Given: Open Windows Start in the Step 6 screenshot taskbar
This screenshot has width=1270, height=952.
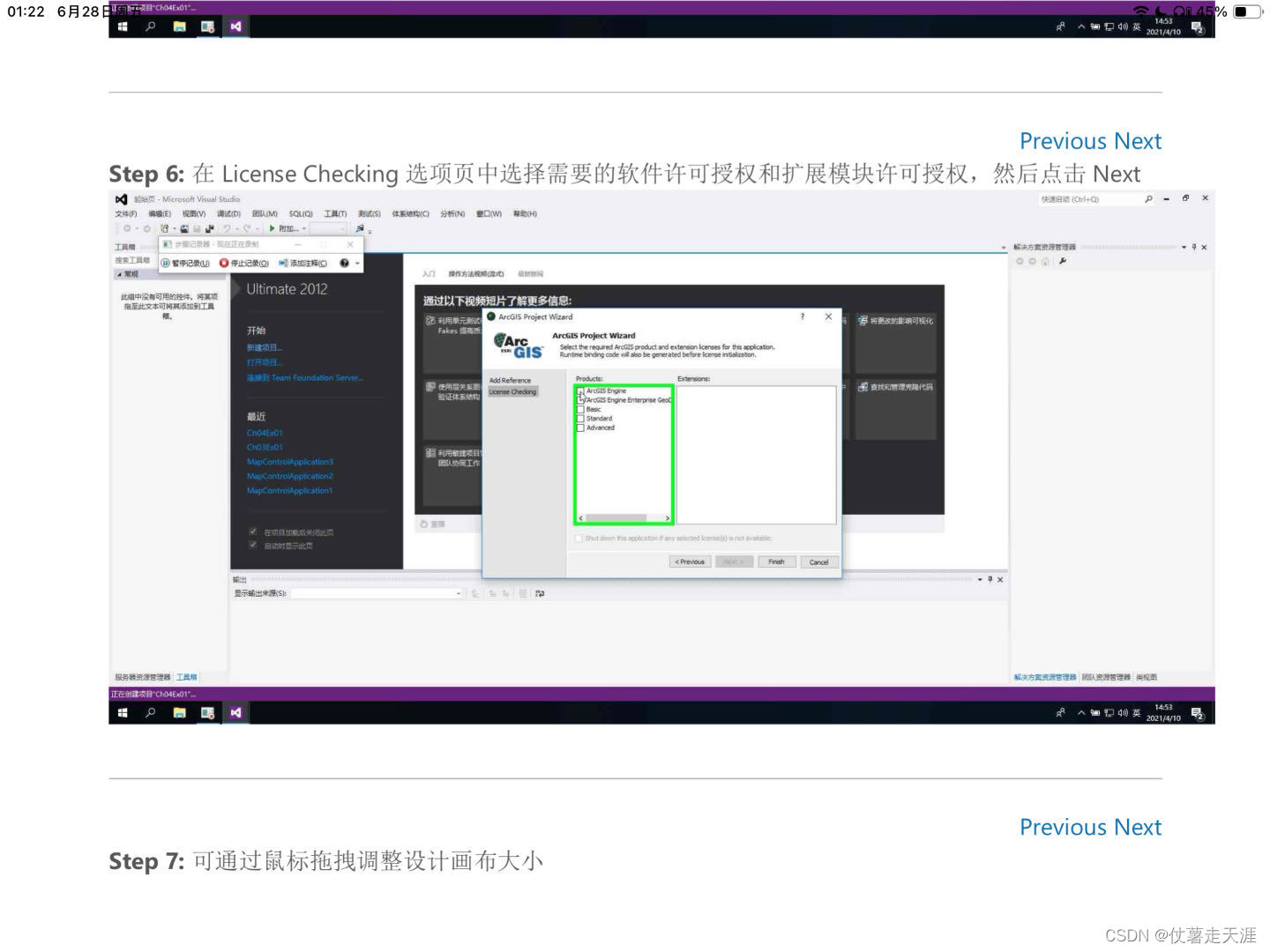Looking at the screenshot, I should tap(123, 712).
